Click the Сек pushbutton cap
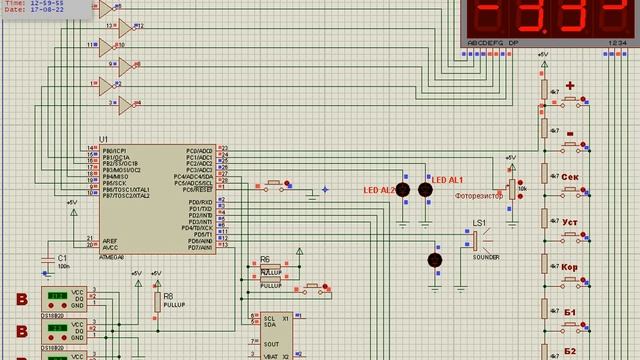Viewport: 640px width, 360px height. tap(570, 189)
